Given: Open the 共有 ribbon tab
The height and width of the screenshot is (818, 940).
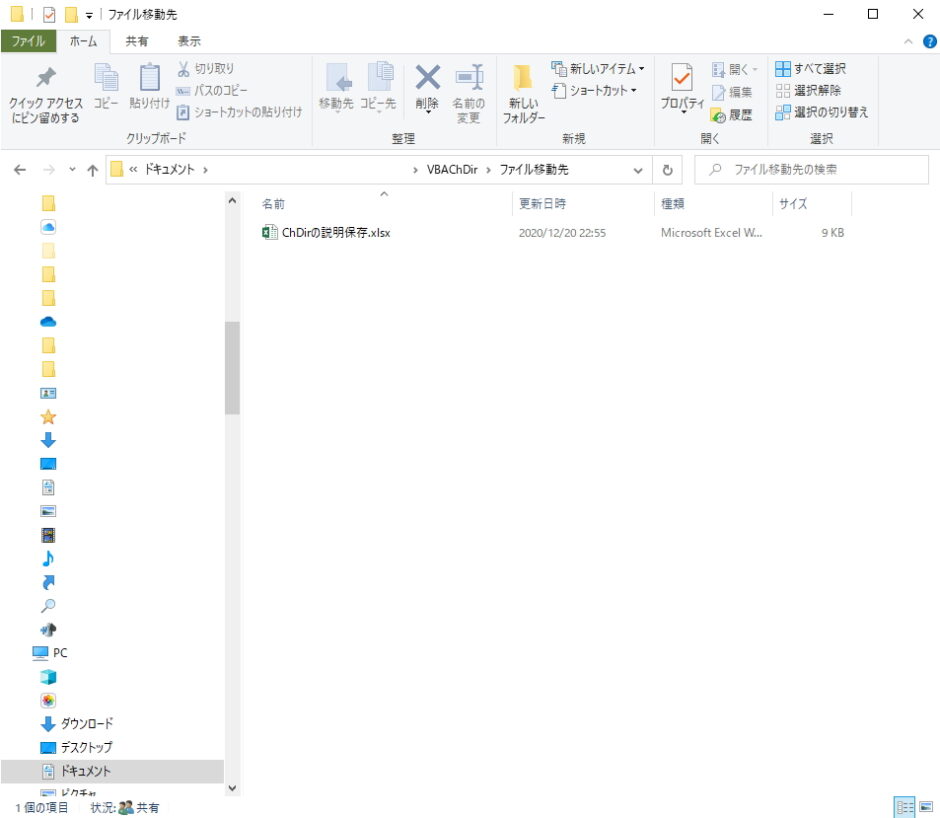Looking at the screenshot, I should (137, 41).
